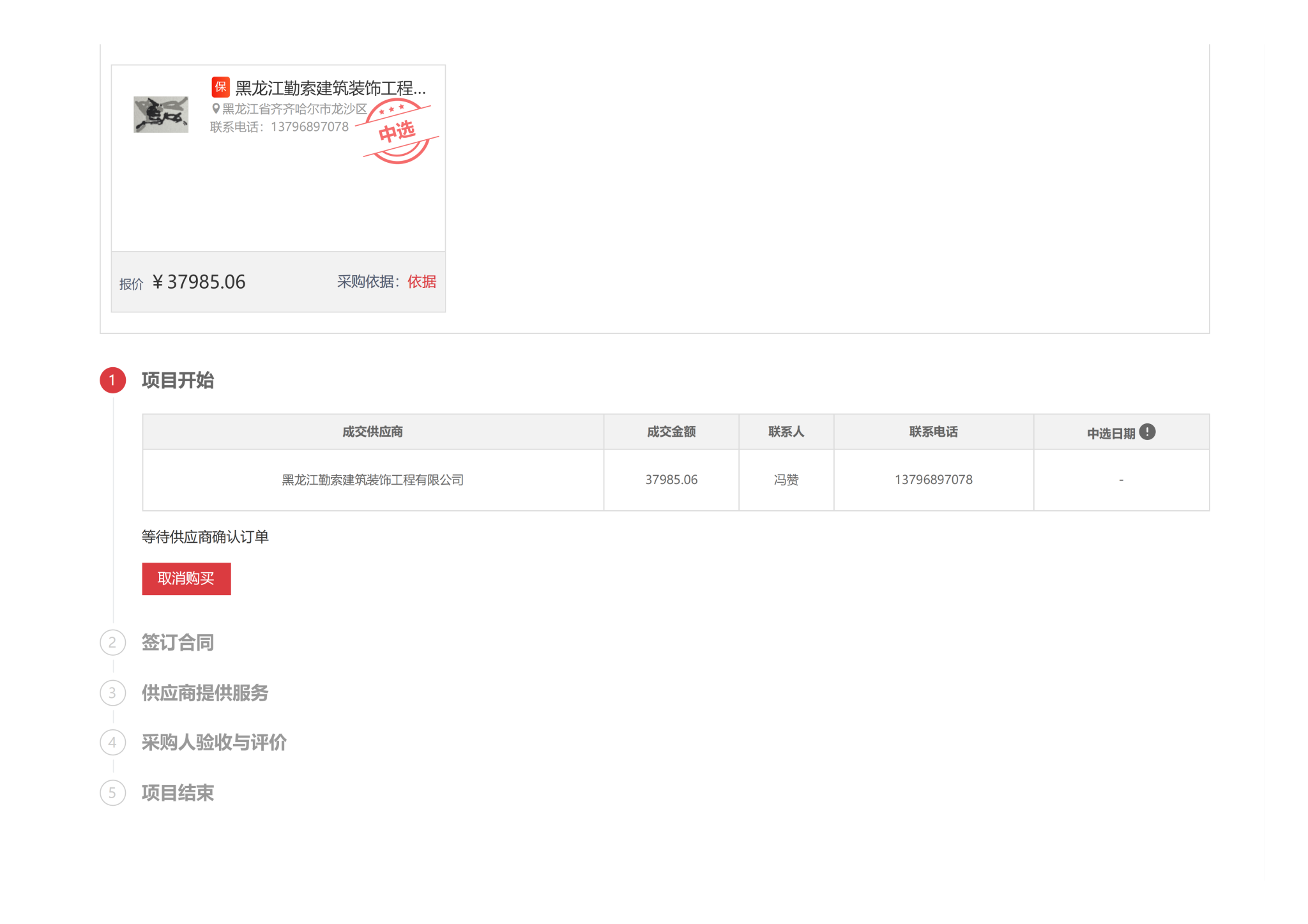
Task: Open the red 依据 purchase basis link
Action: (422, 282)
